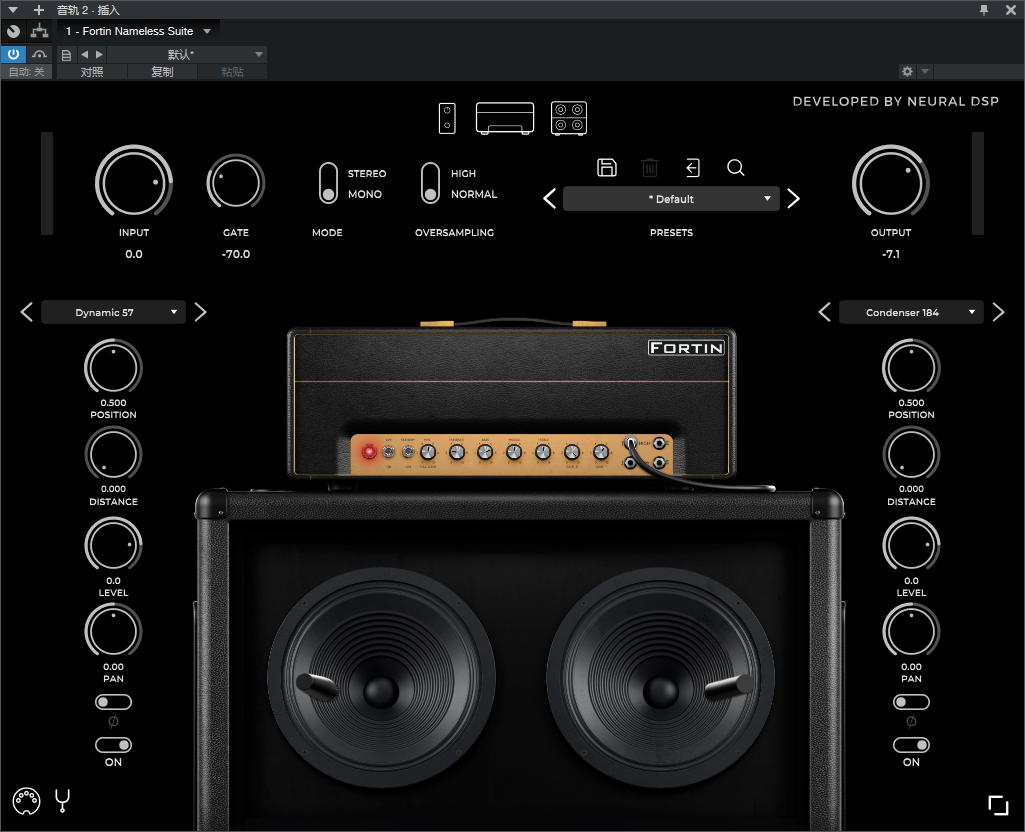
Task: Load next host preset arrow
Action: pos(99,55)
